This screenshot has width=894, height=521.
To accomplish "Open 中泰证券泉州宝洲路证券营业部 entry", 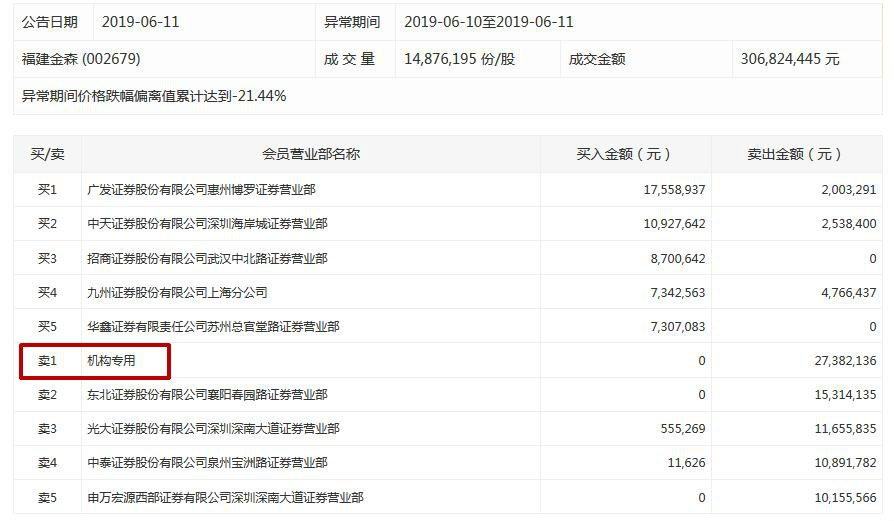I will click(x=207, y=463).
